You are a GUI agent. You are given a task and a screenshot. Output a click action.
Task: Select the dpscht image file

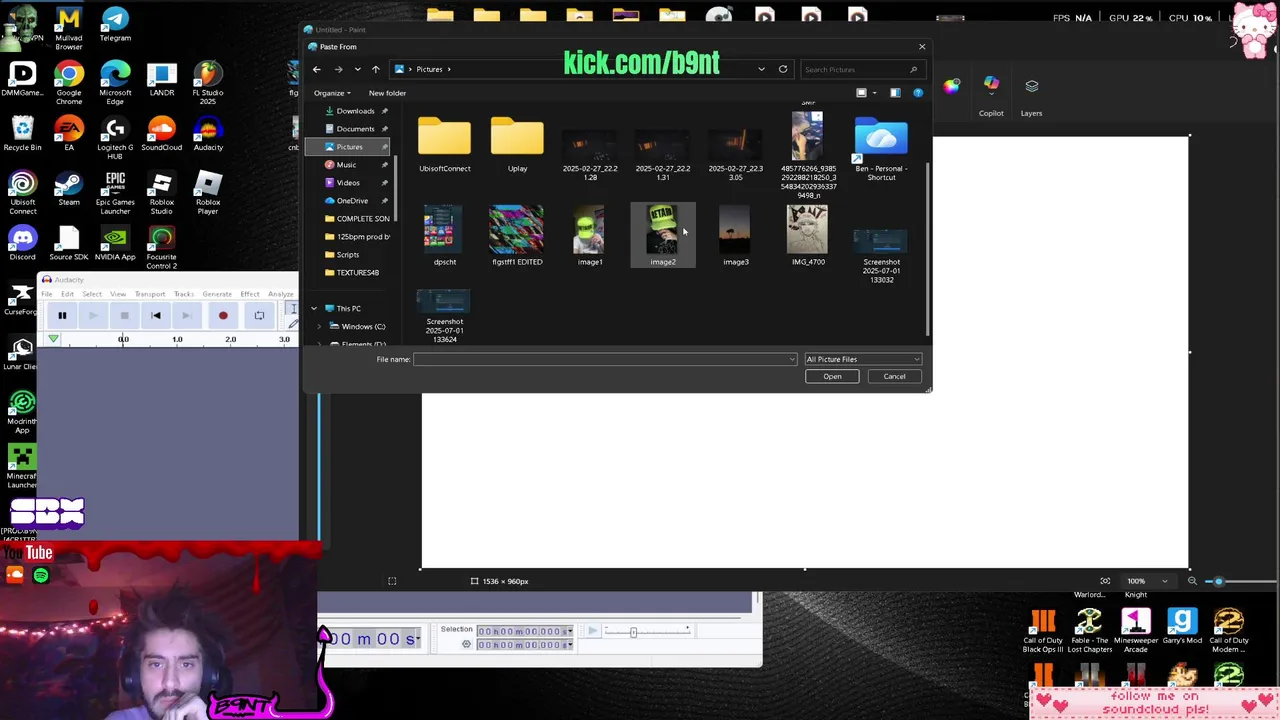pos(444,236)
